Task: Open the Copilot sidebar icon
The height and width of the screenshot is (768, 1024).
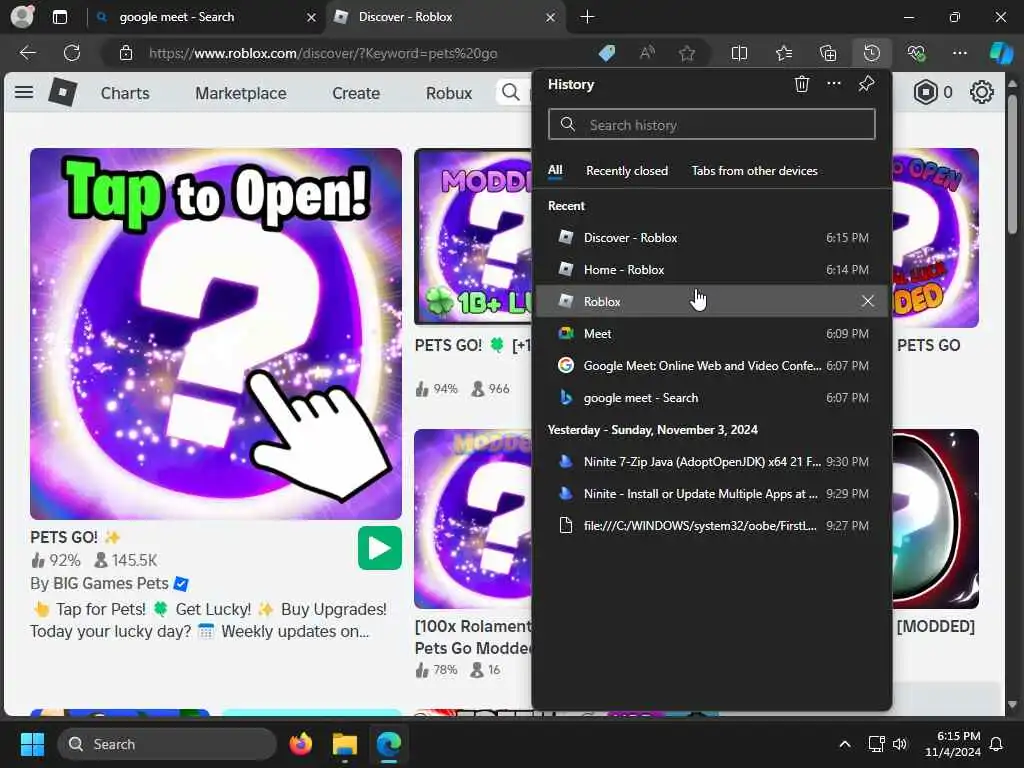Action: click(x=1000, y=53)
